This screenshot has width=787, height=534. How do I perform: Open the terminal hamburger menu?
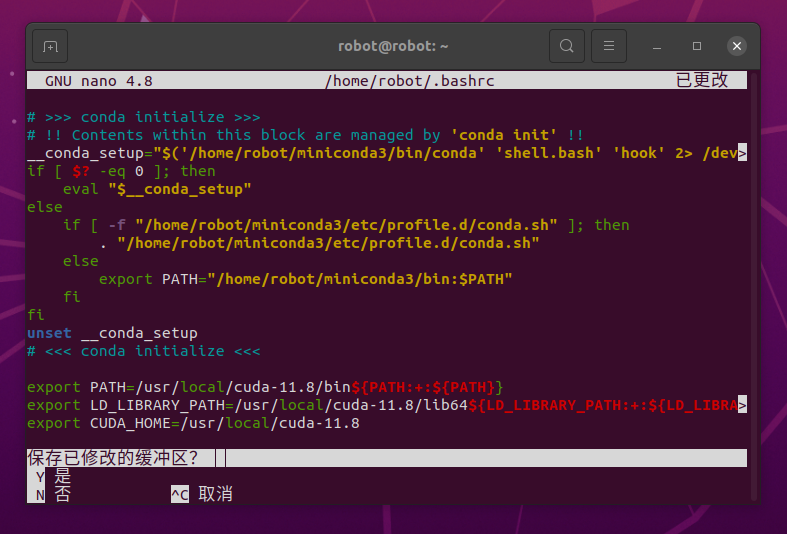click(x=609, y=46)
